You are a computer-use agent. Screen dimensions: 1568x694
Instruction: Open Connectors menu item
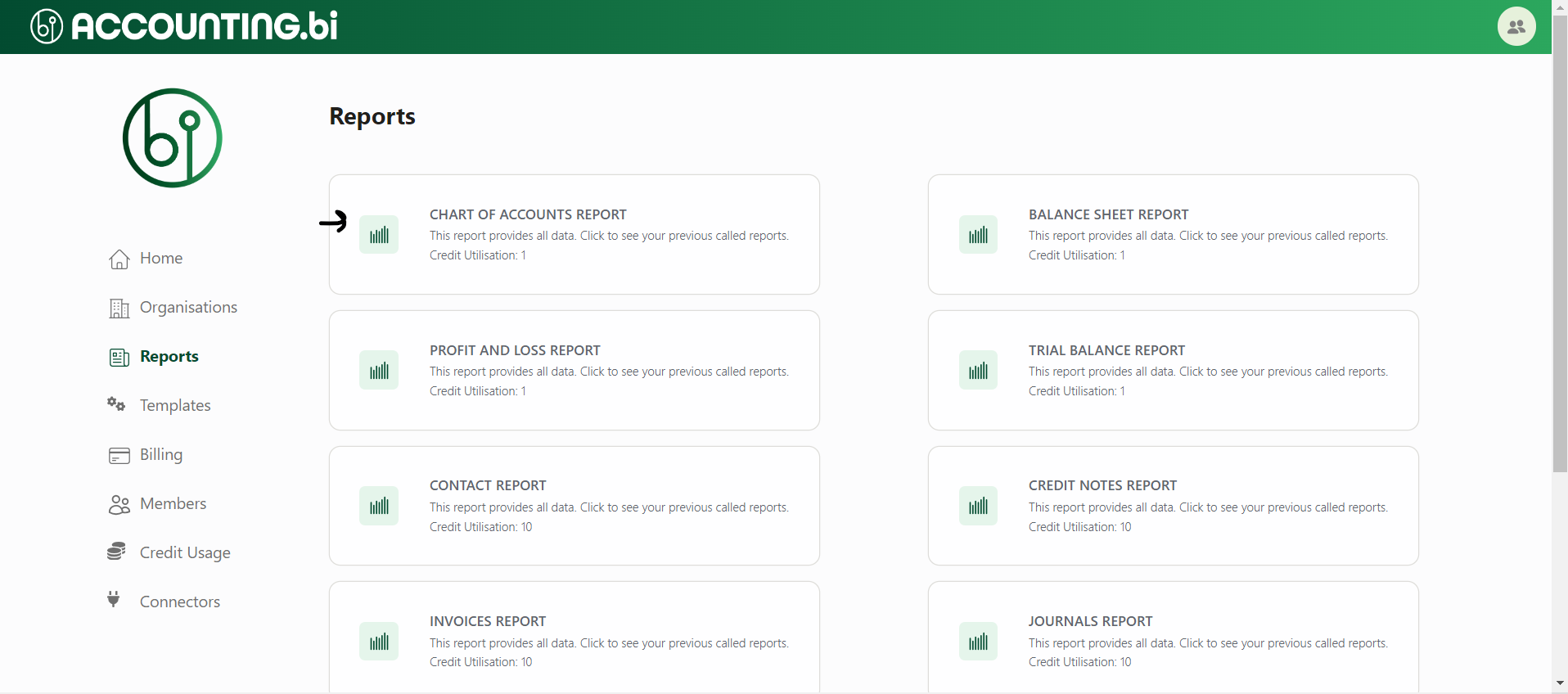pyautogui.click(x=180, y=602)
